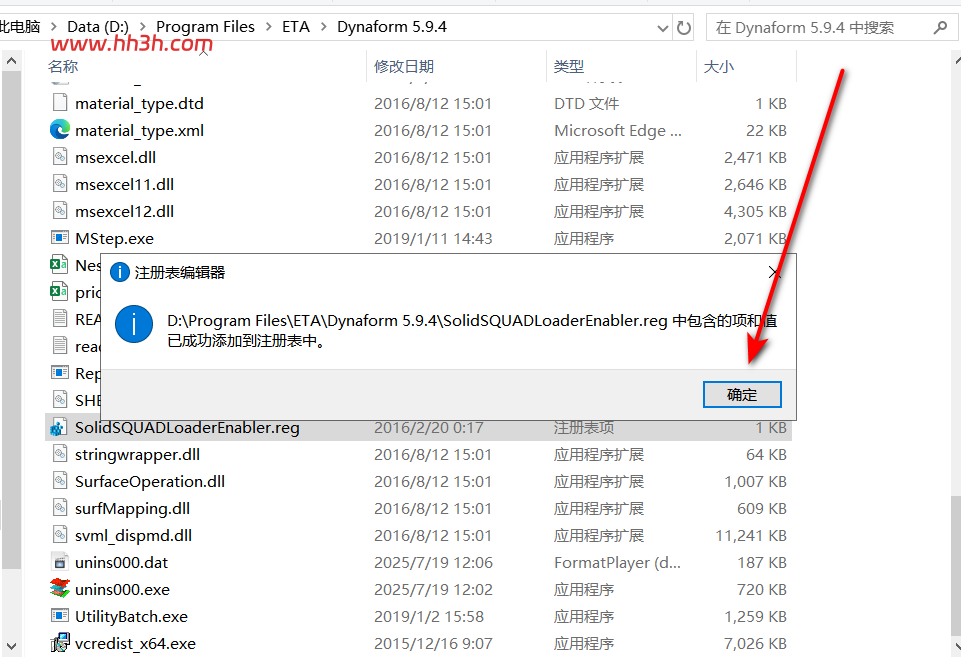Select the file name SurfaceOperation.dll
The width and height of the screenshot is (961, 657).
click(150, 481)
